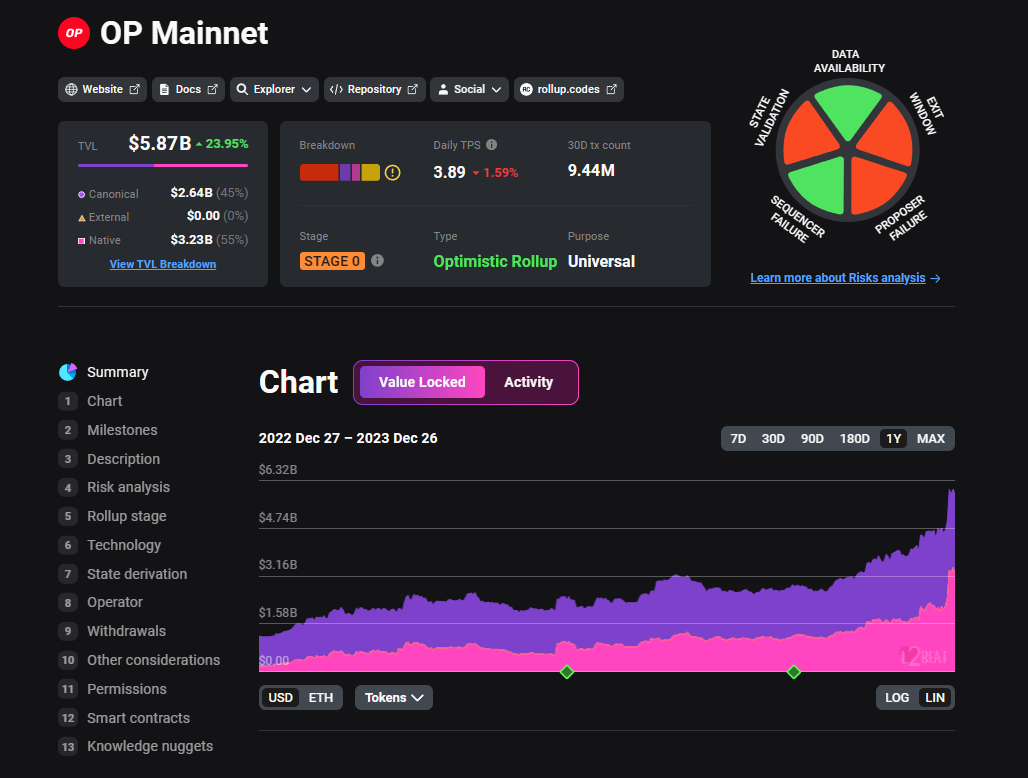The height and width of the screenshot is (778, 1028).
Task: Select the 180D time range
Action: click(855, 438)
